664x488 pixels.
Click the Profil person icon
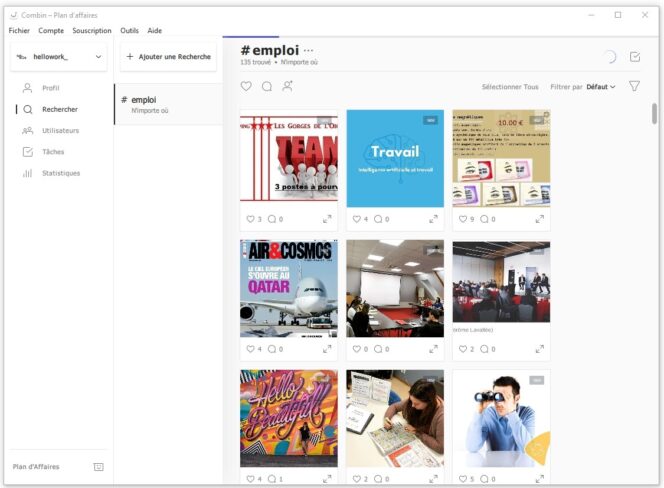(28, 88)
